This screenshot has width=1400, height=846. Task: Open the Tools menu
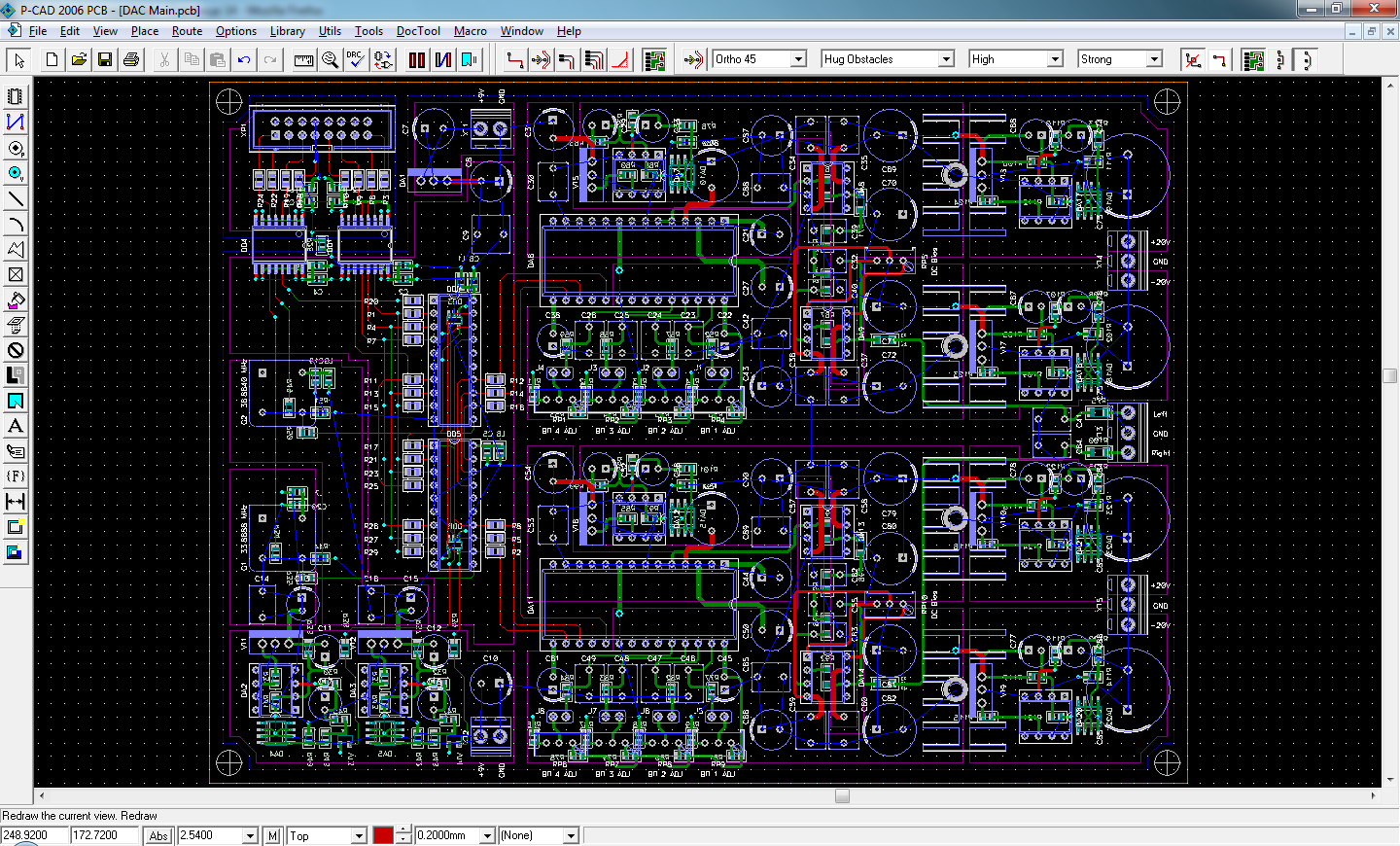click(x=369, y=31)
